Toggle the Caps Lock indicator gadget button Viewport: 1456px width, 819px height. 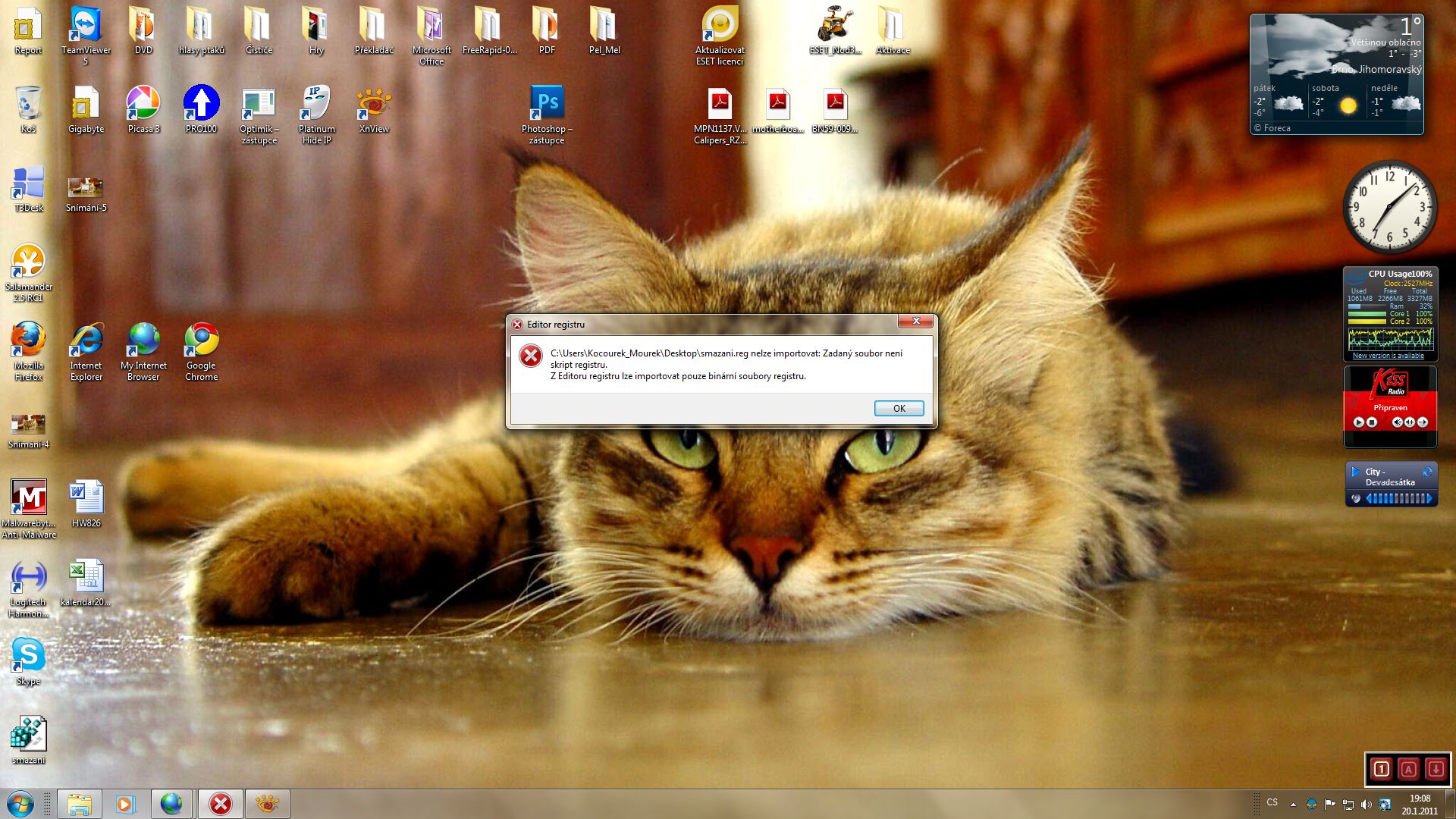[x=1408, y=769]
